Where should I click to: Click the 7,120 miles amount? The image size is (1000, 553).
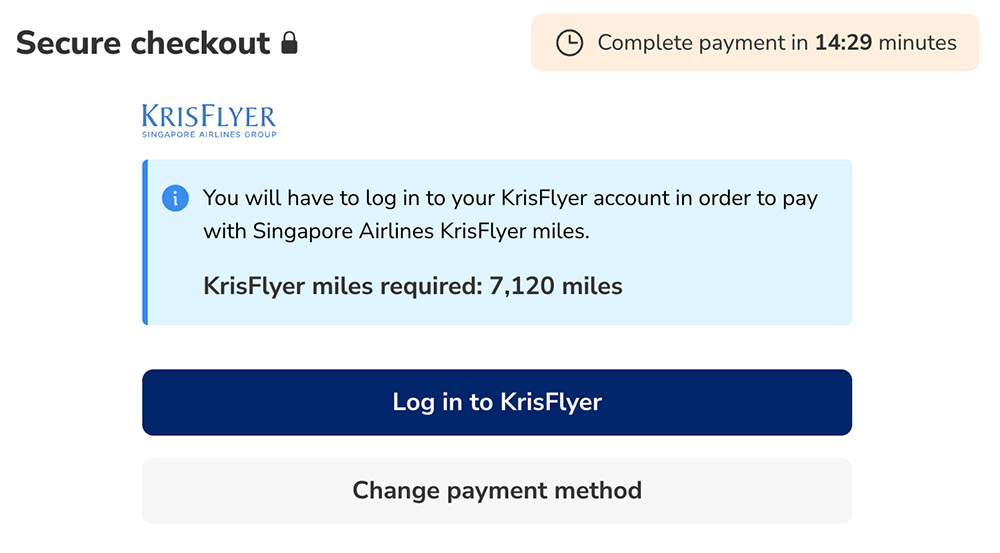(555, 287)
